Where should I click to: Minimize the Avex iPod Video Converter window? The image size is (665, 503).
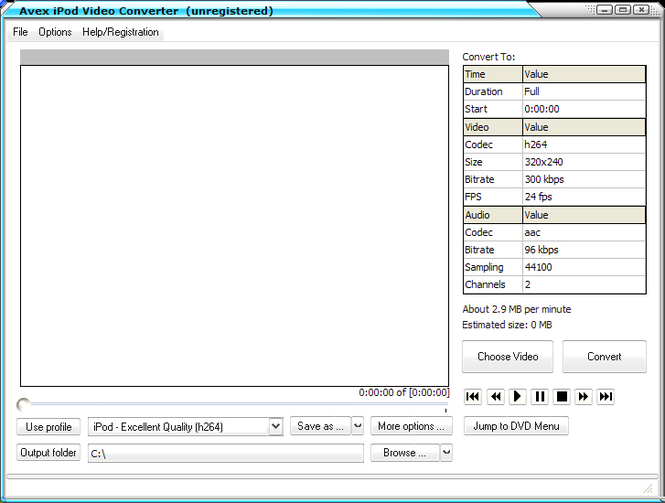[x=604, y=9]
